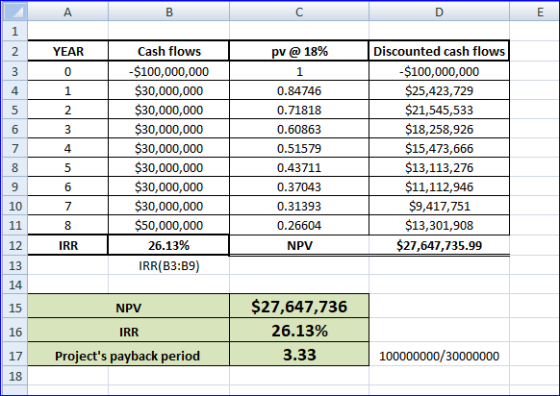The width and height of the screenshot is (560, 396).
Task: Select the year 5 cell
Action: click(68, 167)
